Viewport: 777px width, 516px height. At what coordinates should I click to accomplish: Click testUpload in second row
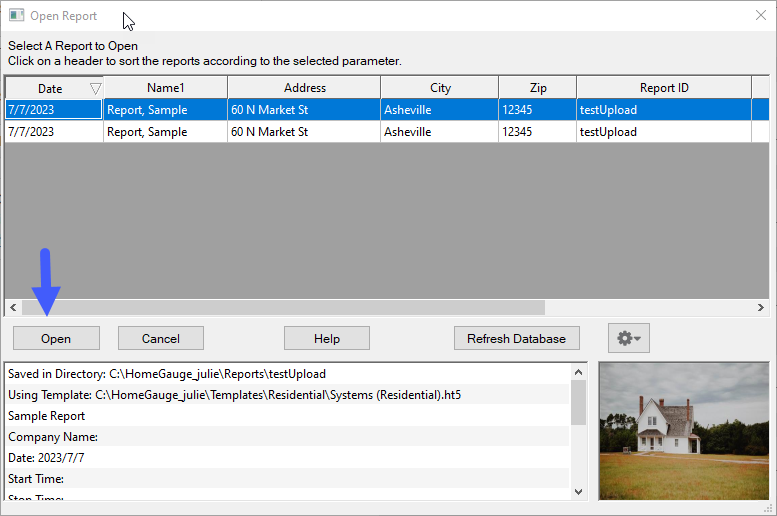pos(664,132)
